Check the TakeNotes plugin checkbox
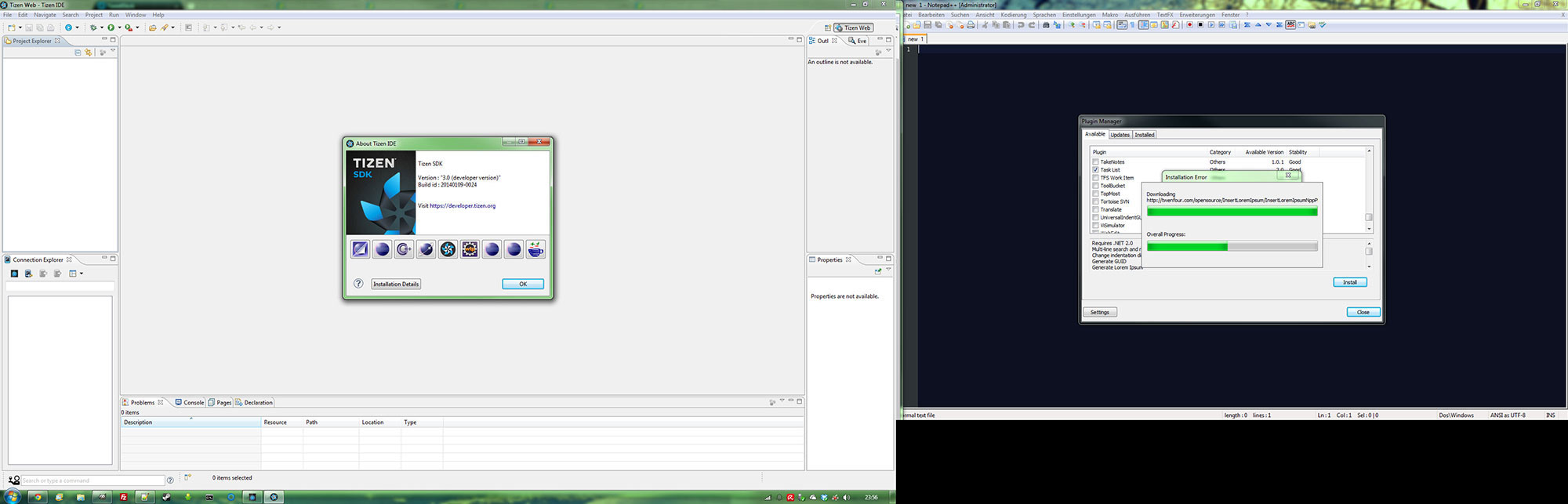The width and height of the screenshot is (1568, 504). point(1095,162)
